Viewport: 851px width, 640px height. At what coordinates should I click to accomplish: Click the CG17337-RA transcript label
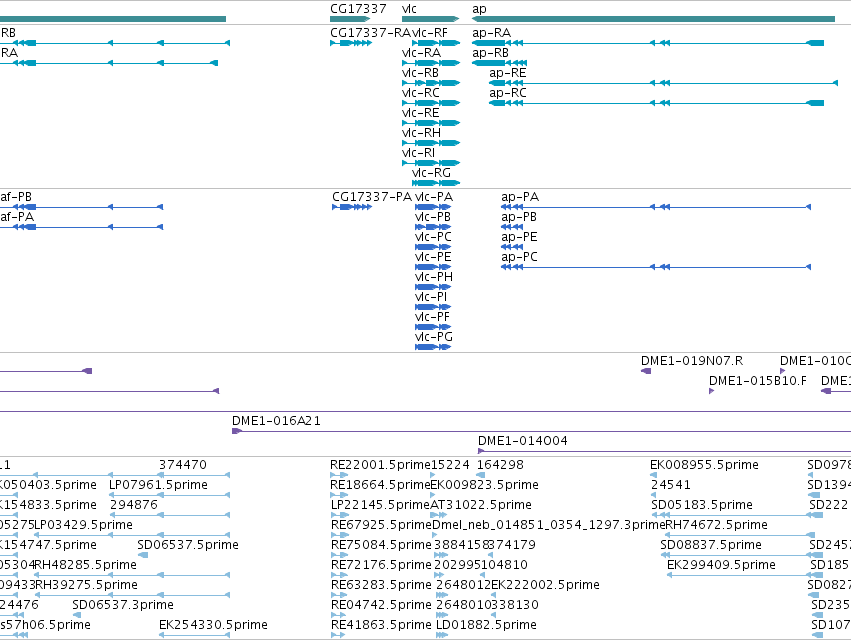[x=371, y=33]
